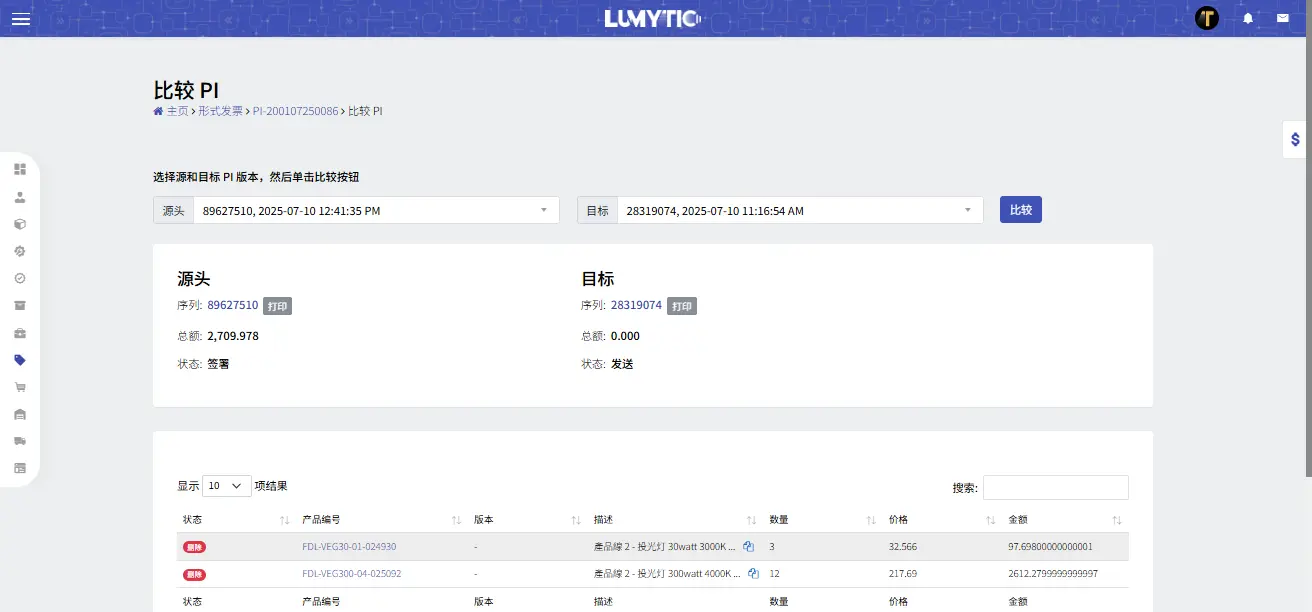This screenshot has width=1312, height=612.
Task: Sort table by 状态 column
Action: tap(284, 520)
